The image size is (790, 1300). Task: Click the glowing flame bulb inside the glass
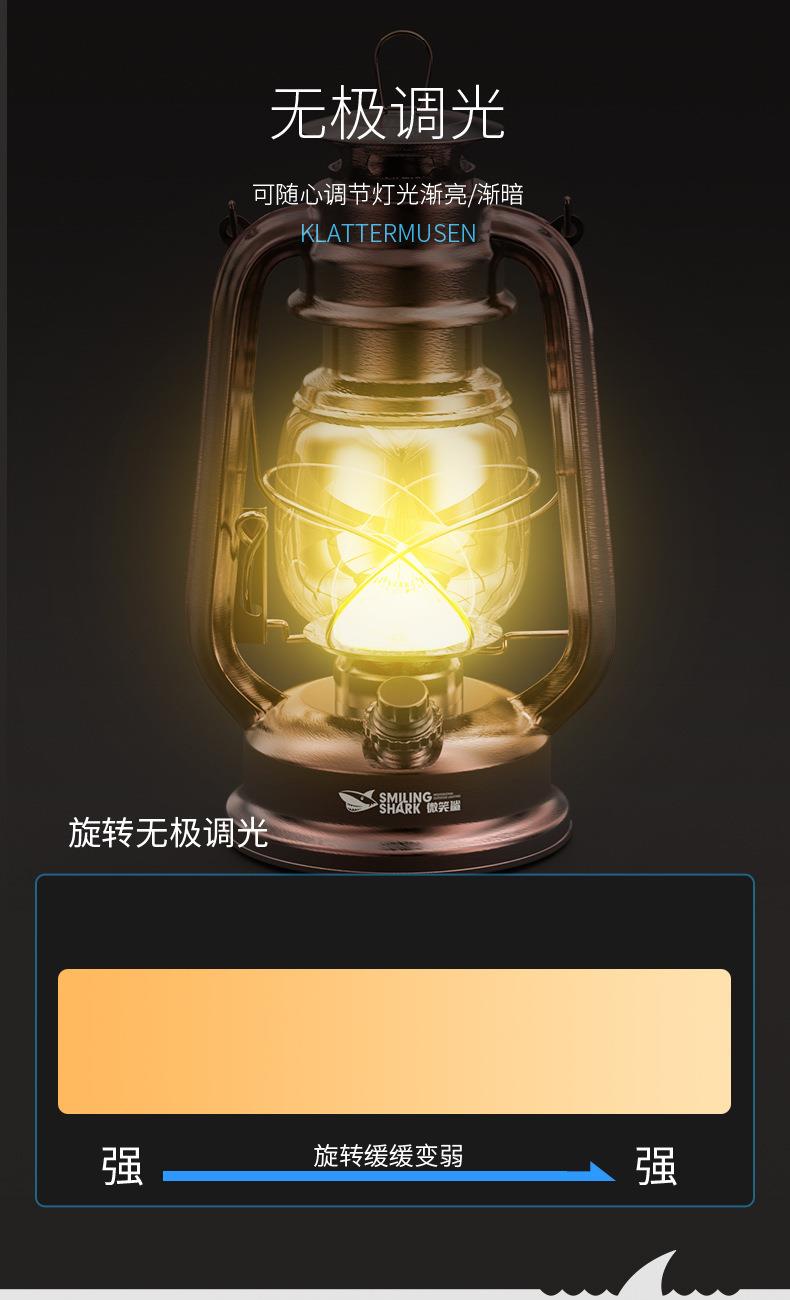(x=396, y=570)
